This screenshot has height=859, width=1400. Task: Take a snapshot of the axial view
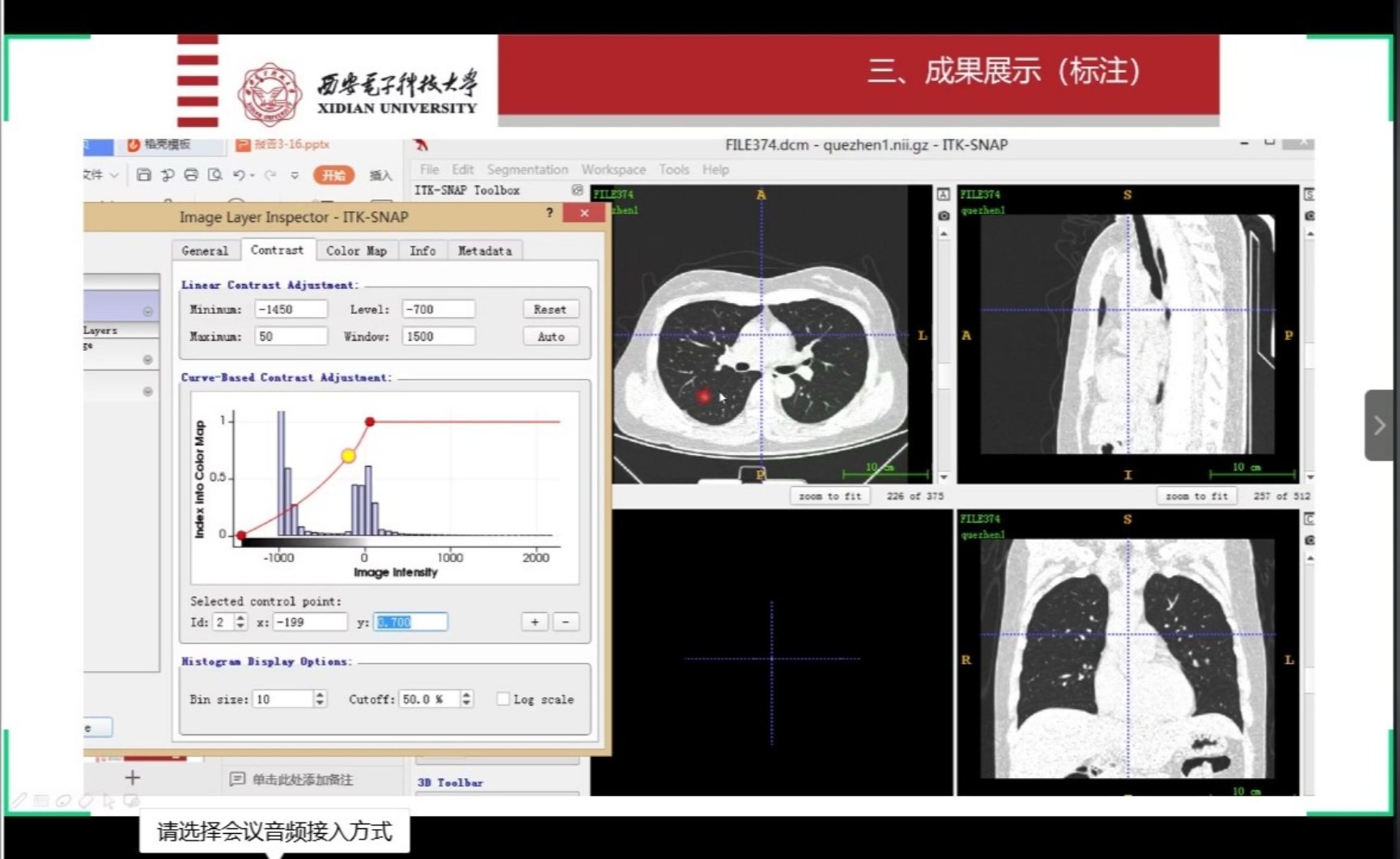(x=944, y=215)
